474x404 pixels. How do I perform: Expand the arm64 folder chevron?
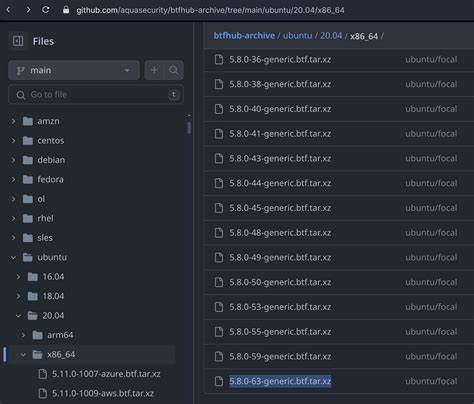point(23,335)
